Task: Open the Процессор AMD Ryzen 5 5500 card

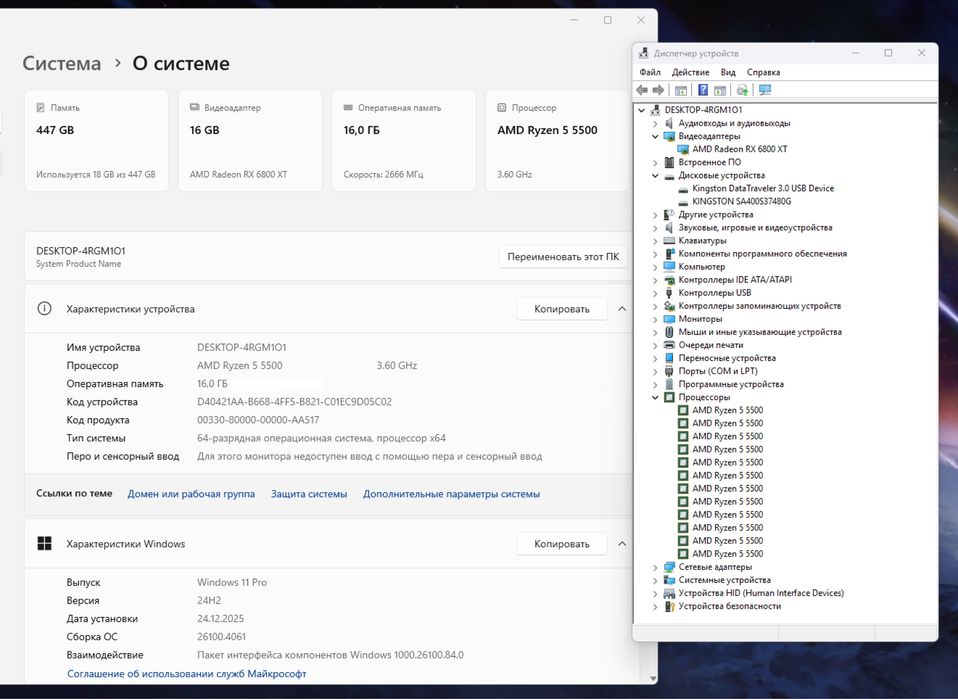Action: 557,141
